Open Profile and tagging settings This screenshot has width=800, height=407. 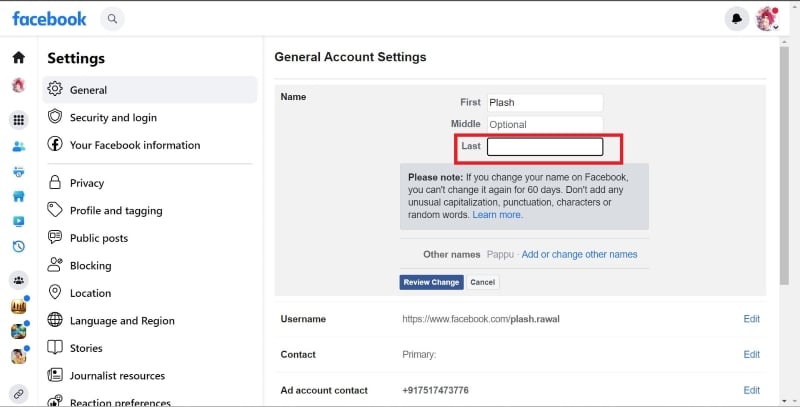click(x=150, y=210)
